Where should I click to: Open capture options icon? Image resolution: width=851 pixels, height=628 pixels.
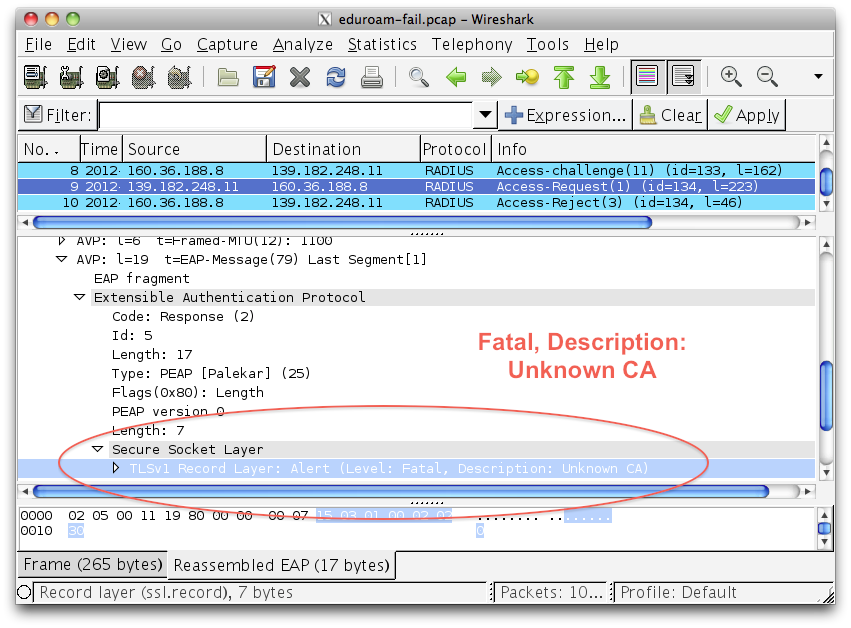pos(72,77)
